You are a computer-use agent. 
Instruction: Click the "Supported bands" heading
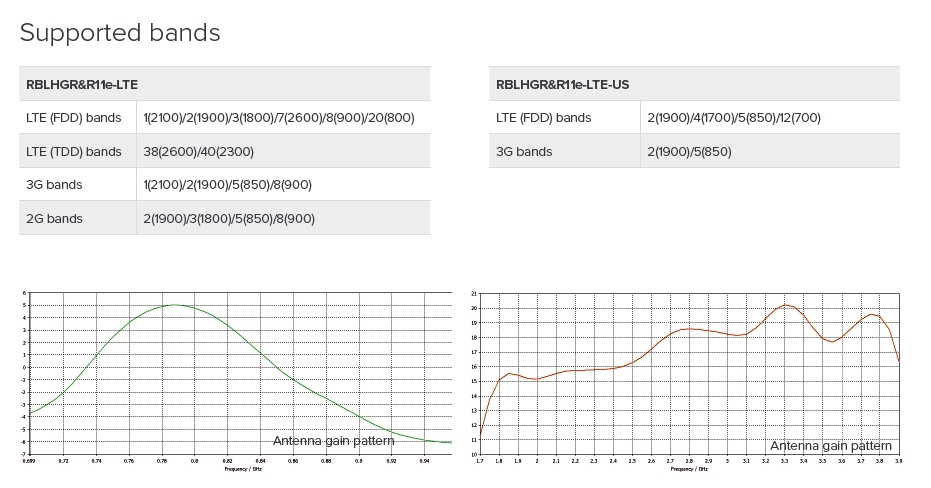[x=120, y=32]
